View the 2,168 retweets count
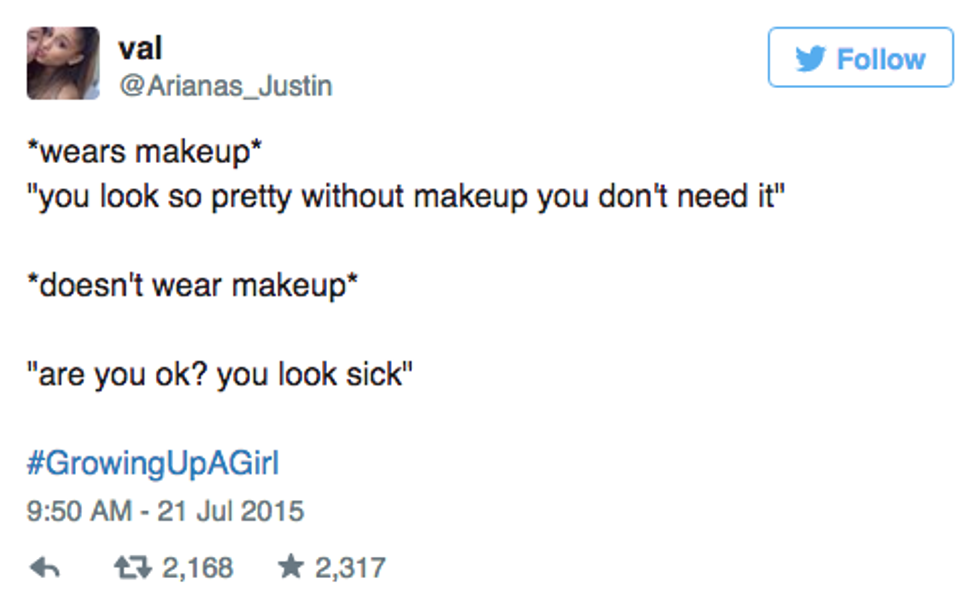 (x=198, y=568)
